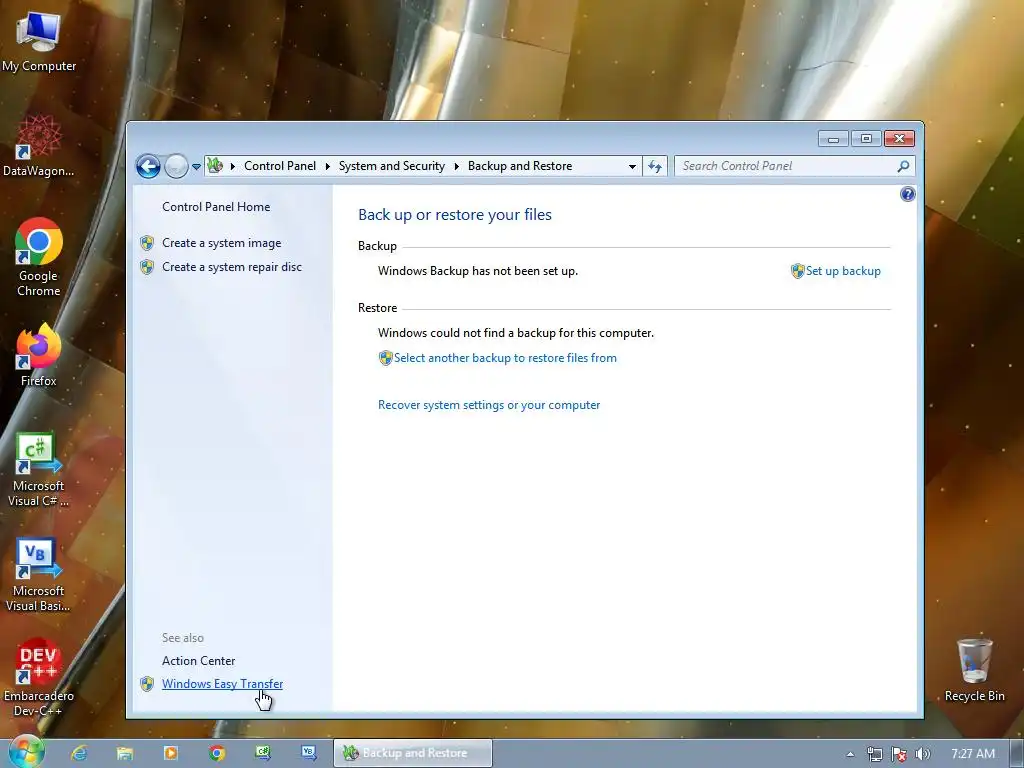Open recent pages dropdown next to Forward

[x=197, y=167]
